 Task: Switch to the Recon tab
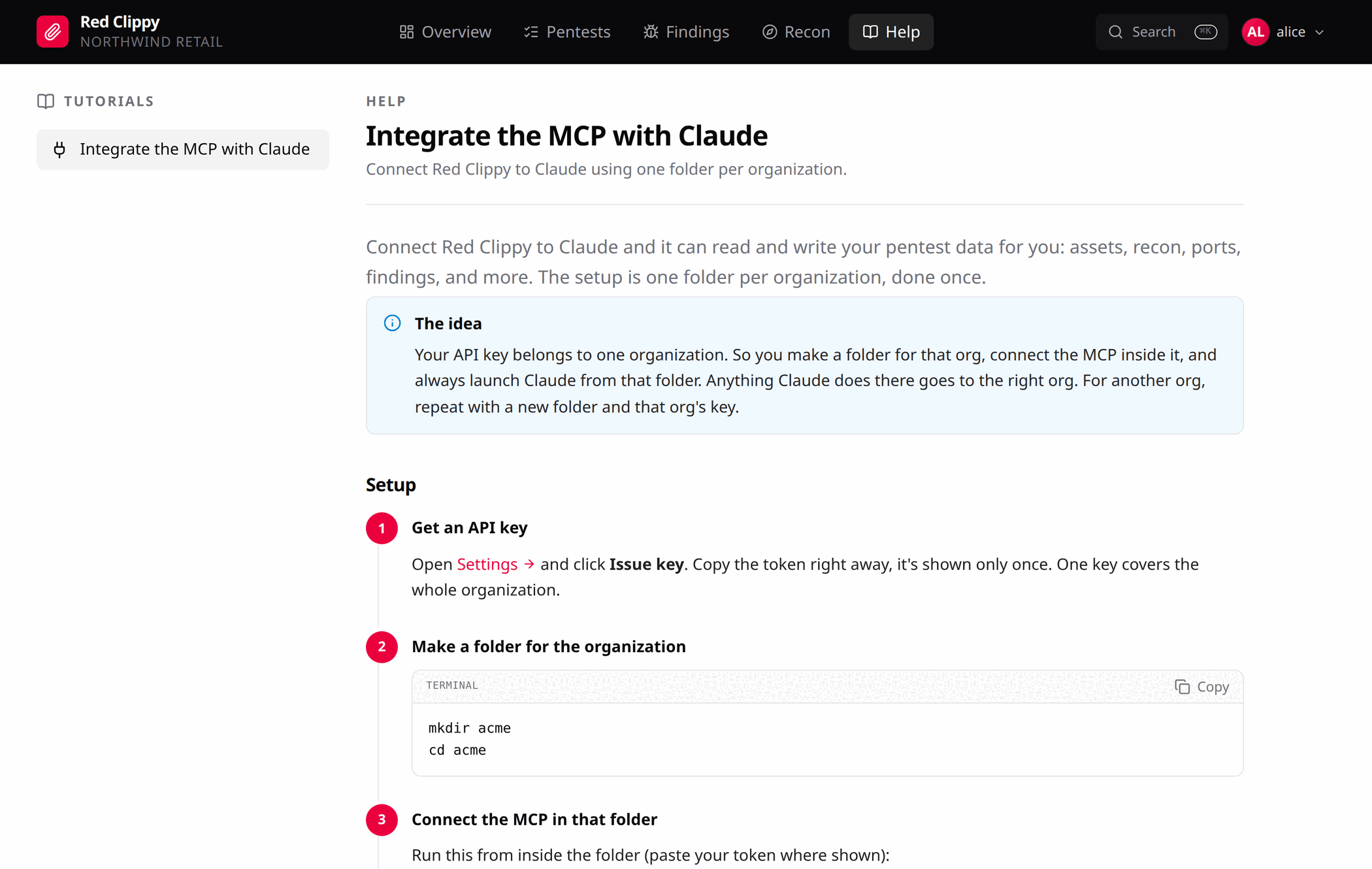coord(796,32)
